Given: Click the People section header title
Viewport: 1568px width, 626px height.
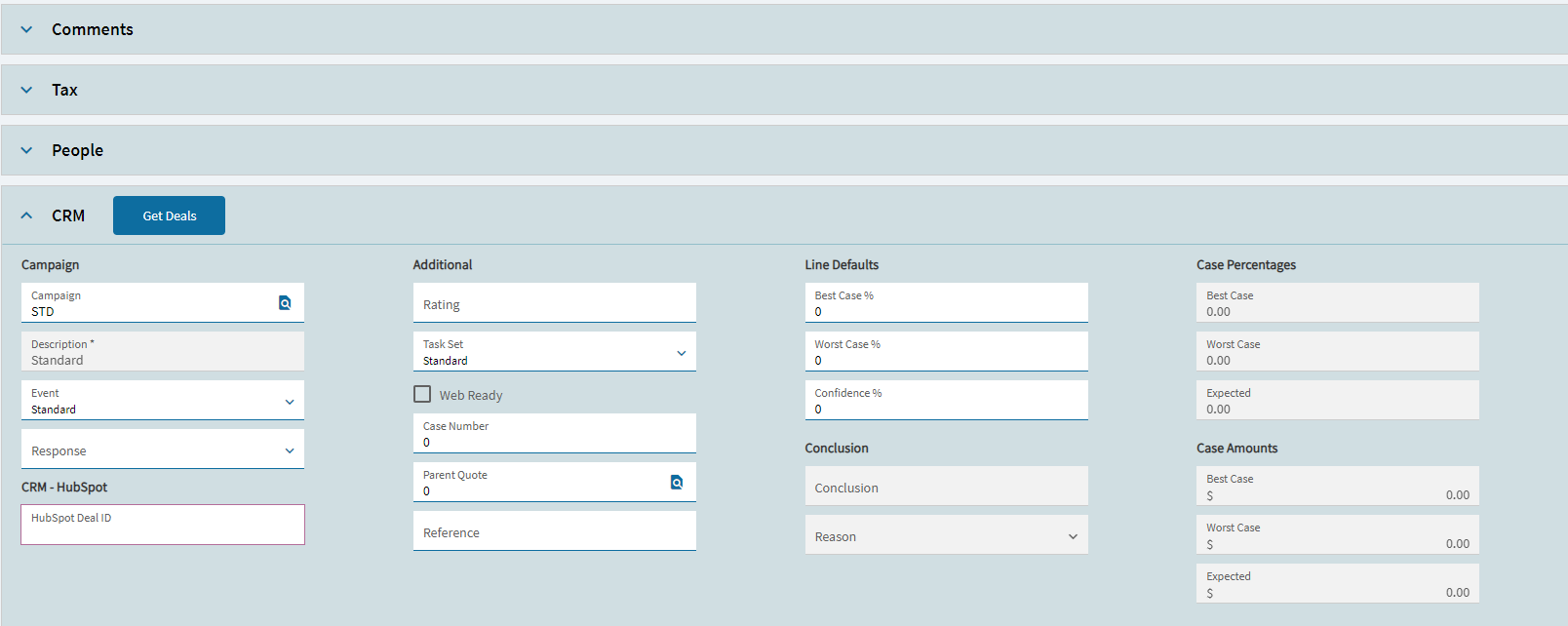Looking at the screenshot, I should coord(77,150).
